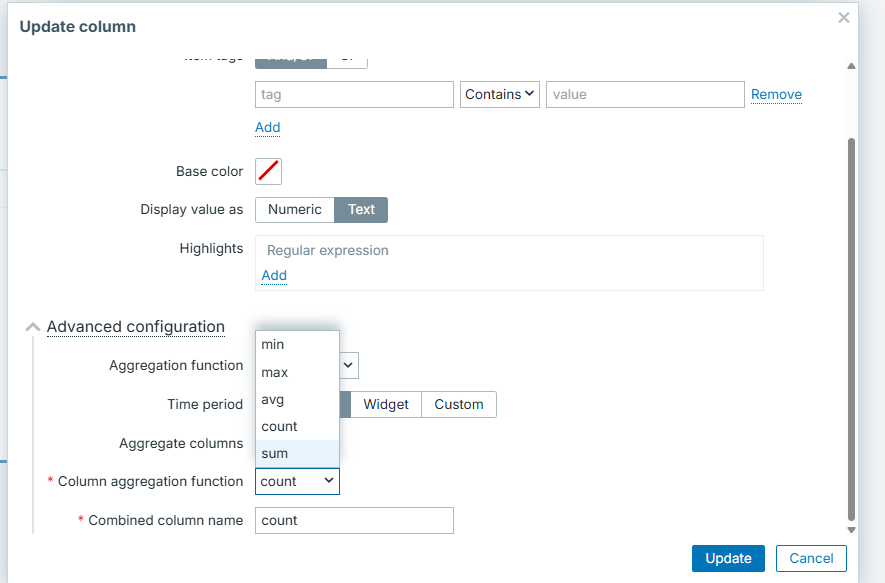The height and width of the screenshot is (583, 885).
Task: Pick count option in dropdown list
Action: 296,426
